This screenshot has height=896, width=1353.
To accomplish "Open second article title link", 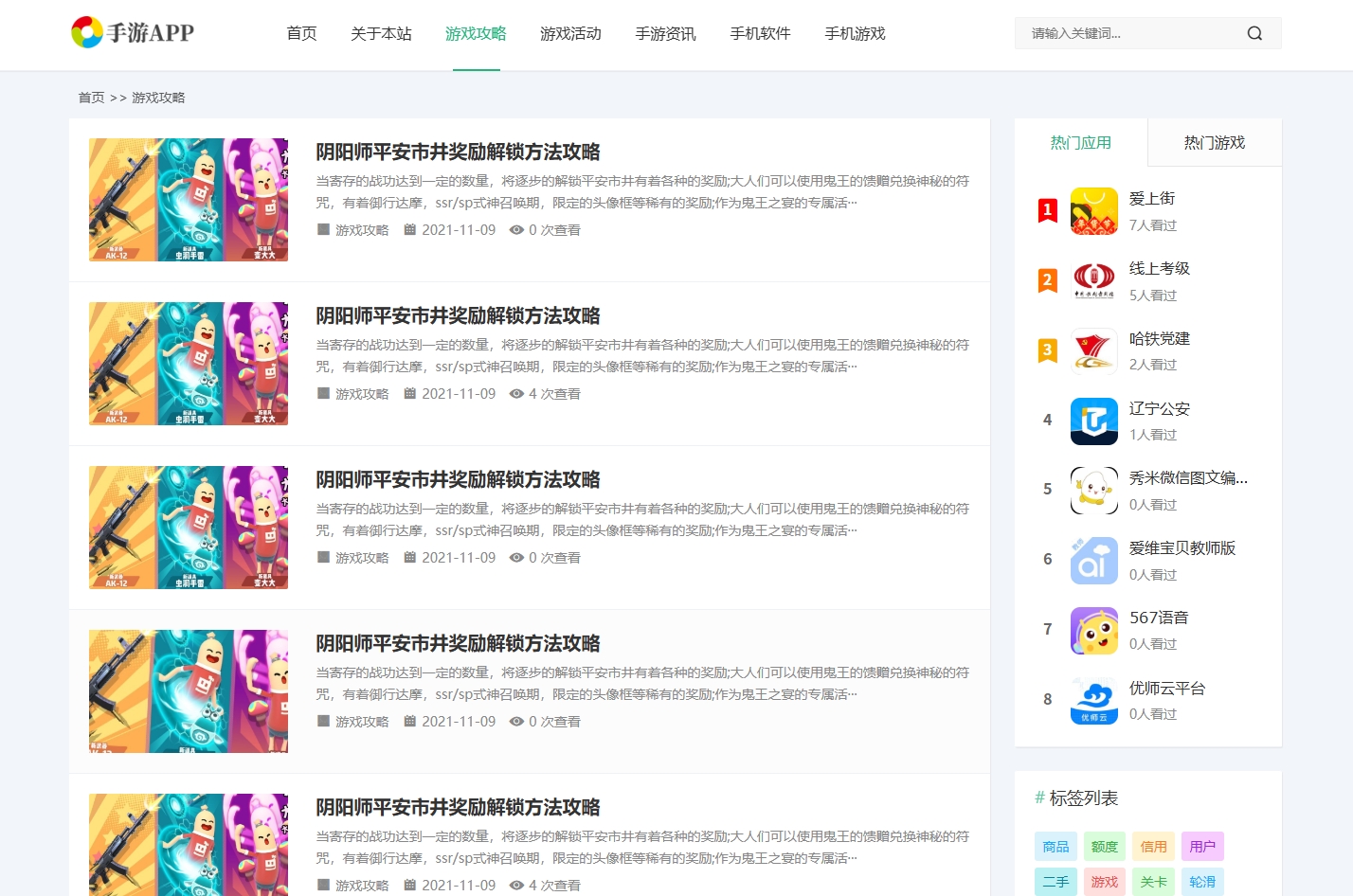I will coord(458,315).
